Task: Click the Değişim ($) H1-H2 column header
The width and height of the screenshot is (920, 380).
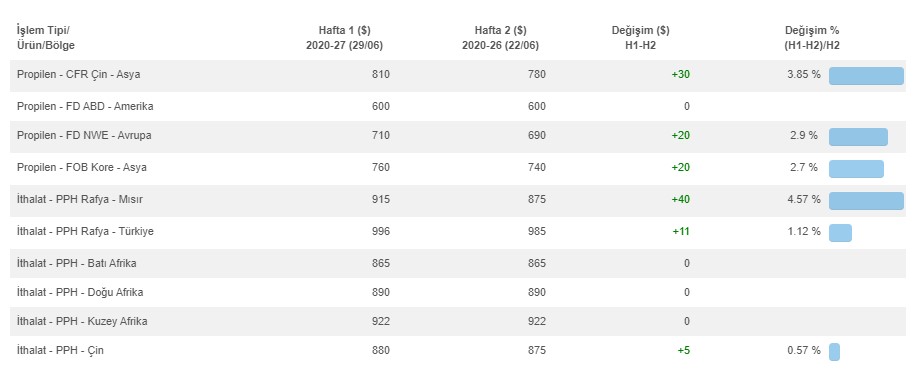Action: click(x=640, y=38)
